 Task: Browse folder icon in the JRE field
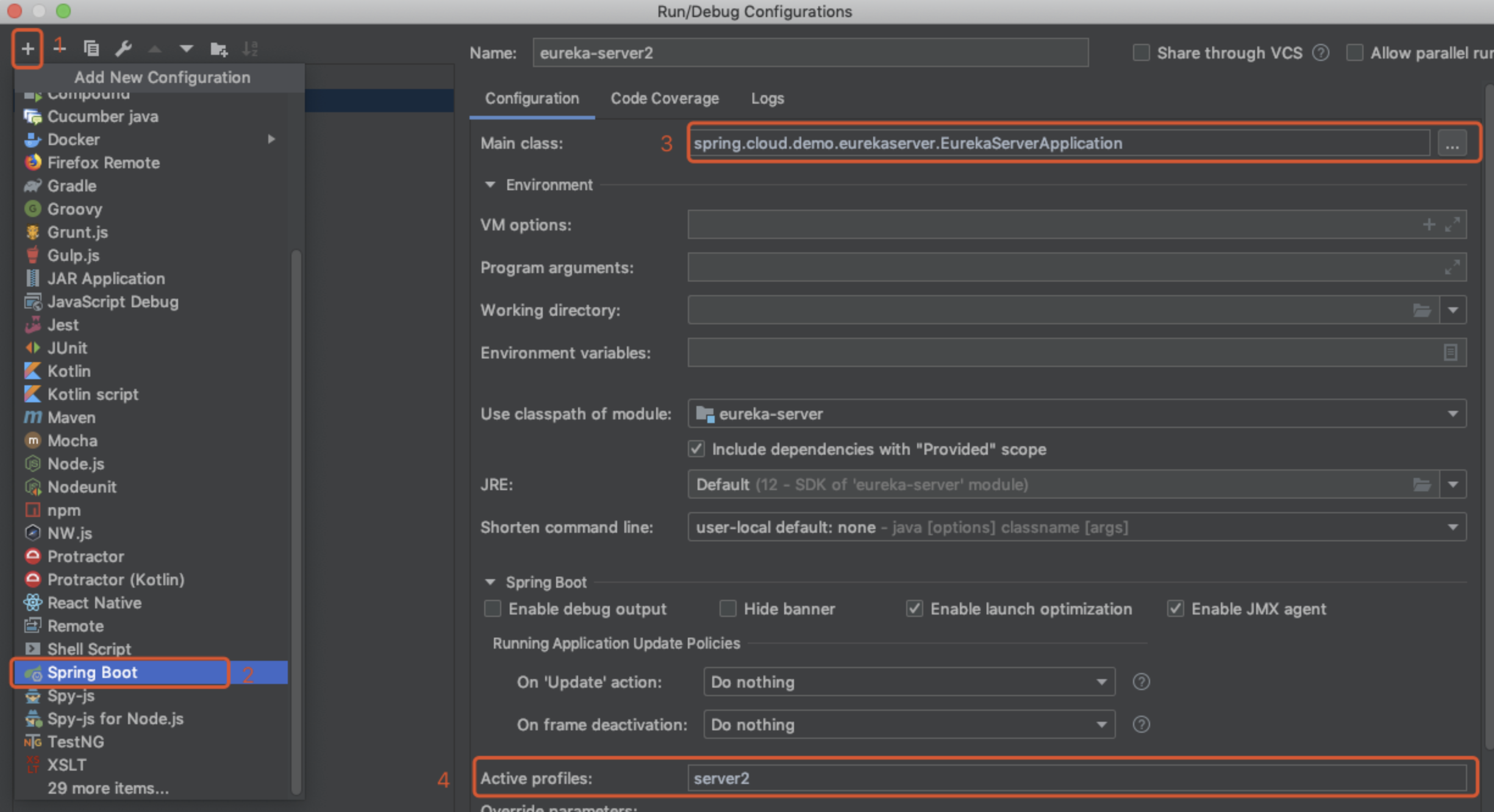pyautogui.click(x=1422, y=485)
